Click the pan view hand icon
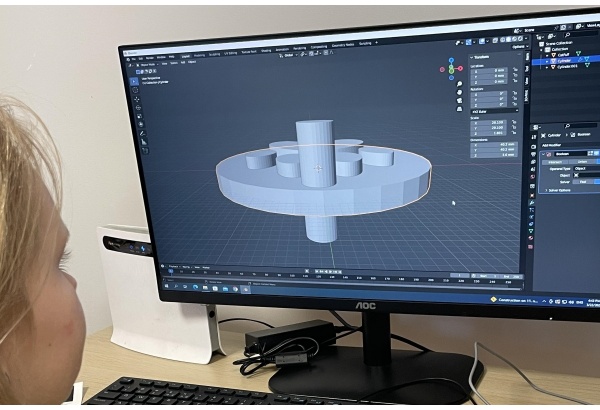Viewport: 600px width, 410px height. [x=459, y=92]
